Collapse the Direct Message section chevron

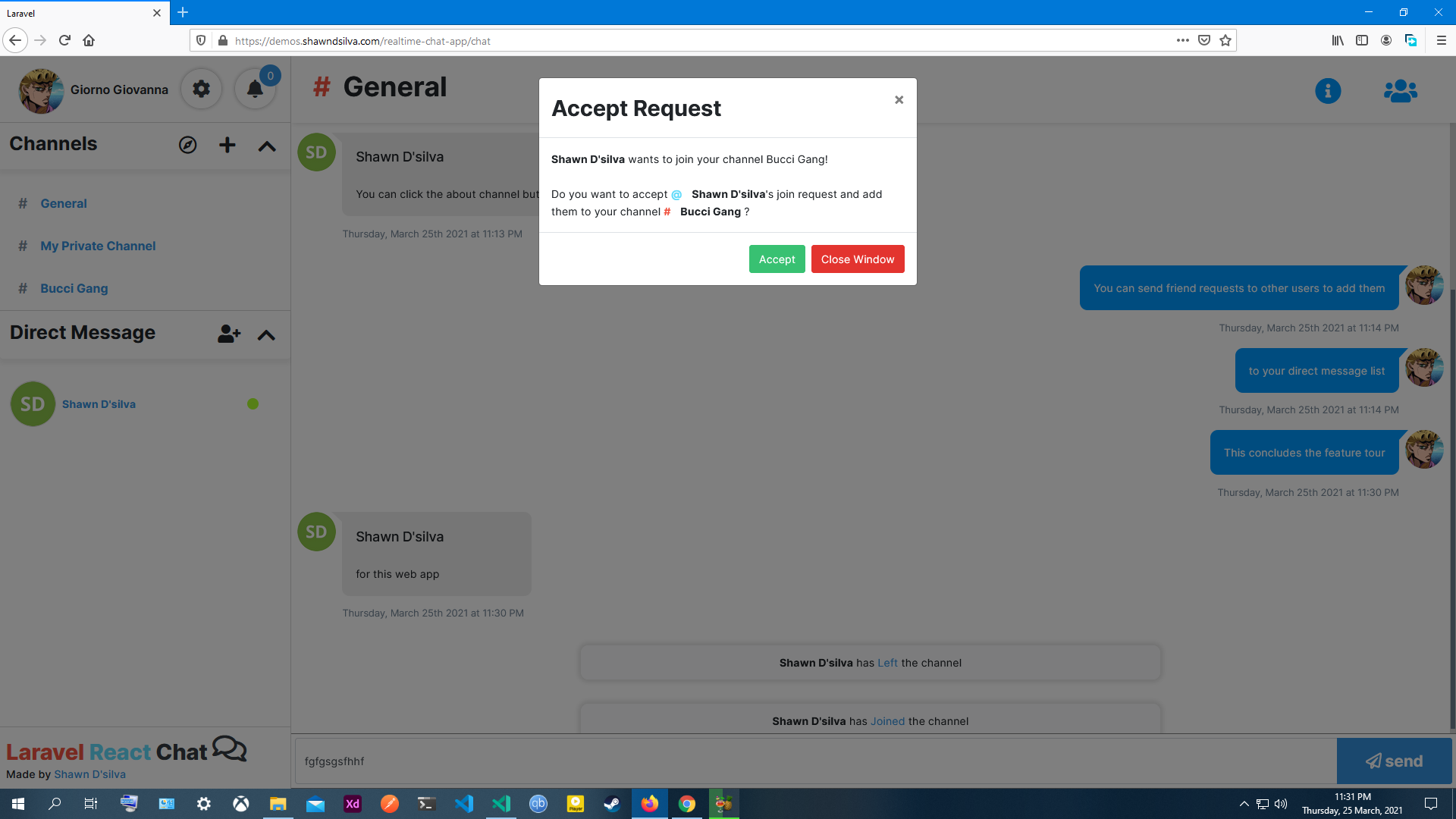(266, 335)
